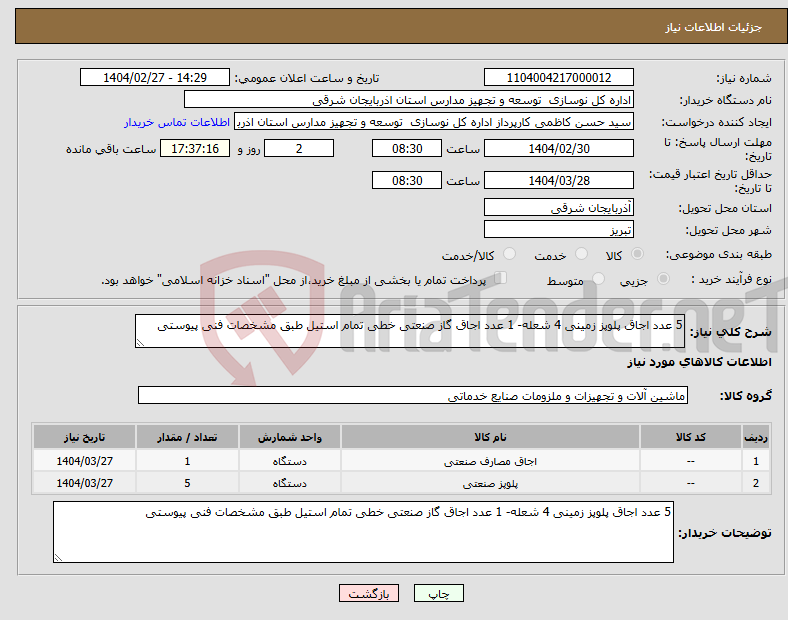Click the توضیحات خریدار text area
The image size is (788, 620).
coord(363,532)
